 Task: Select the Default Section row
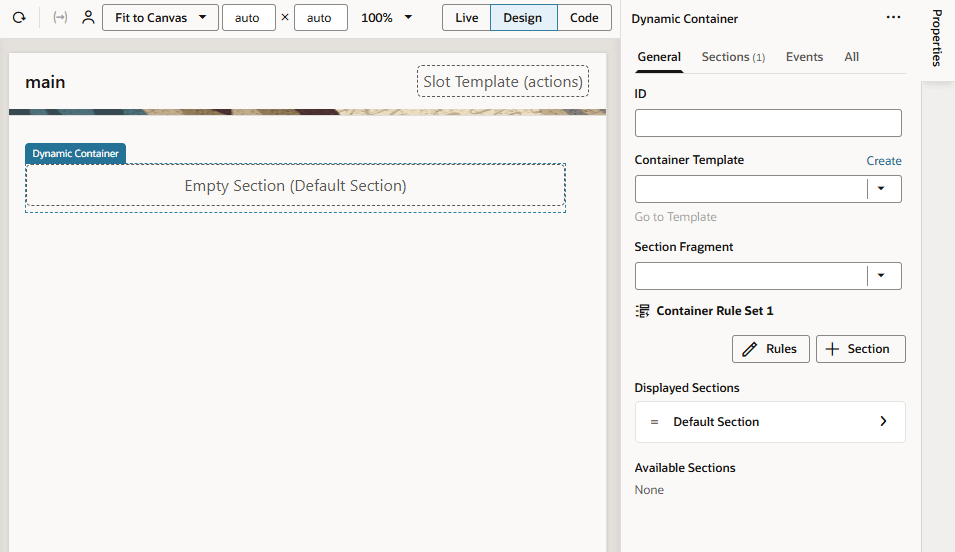770,422
